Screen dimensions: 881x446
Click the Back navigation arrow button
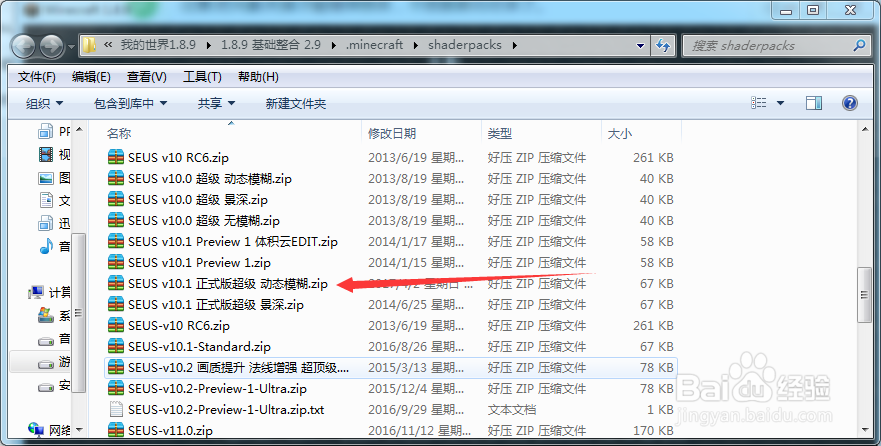pos(24,46)
